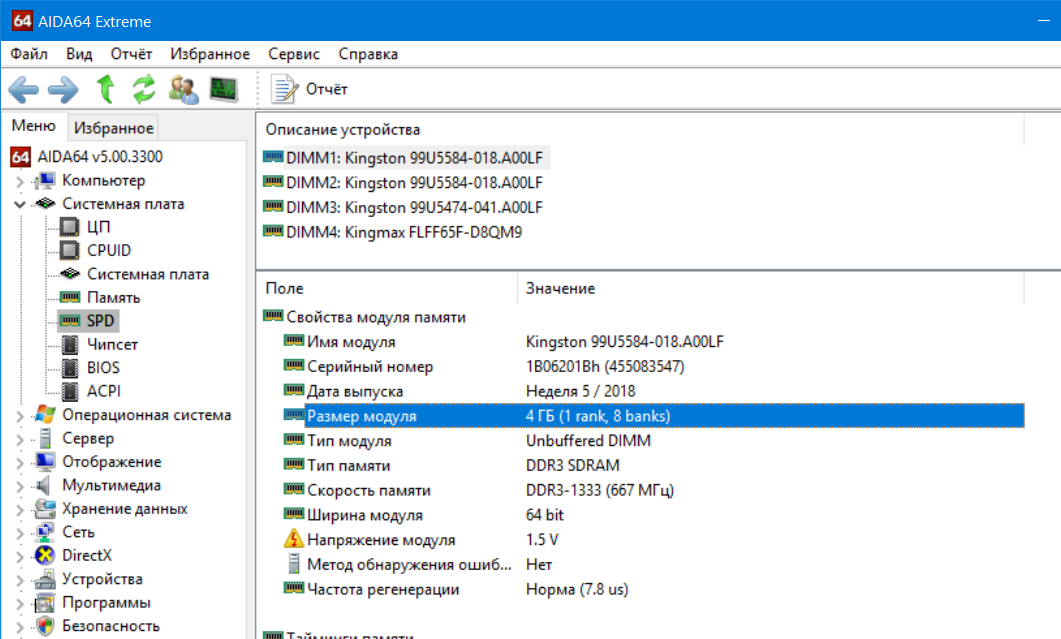Click the Компьютер icon in the tree
Screen dimensions: 1061x639
[45, 181]
